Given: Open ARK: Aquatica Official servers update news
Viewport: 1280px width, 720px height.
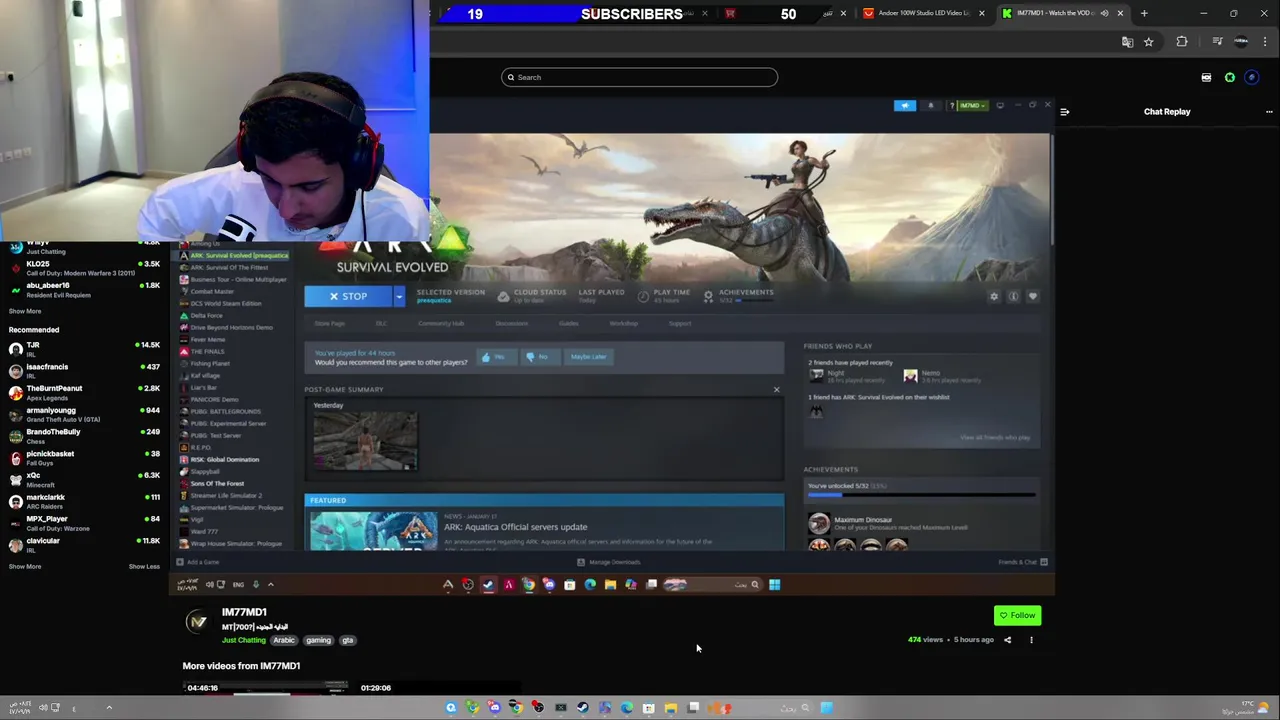Looking at the screenshot, I should pyautogui.click(x=515, y=527).
